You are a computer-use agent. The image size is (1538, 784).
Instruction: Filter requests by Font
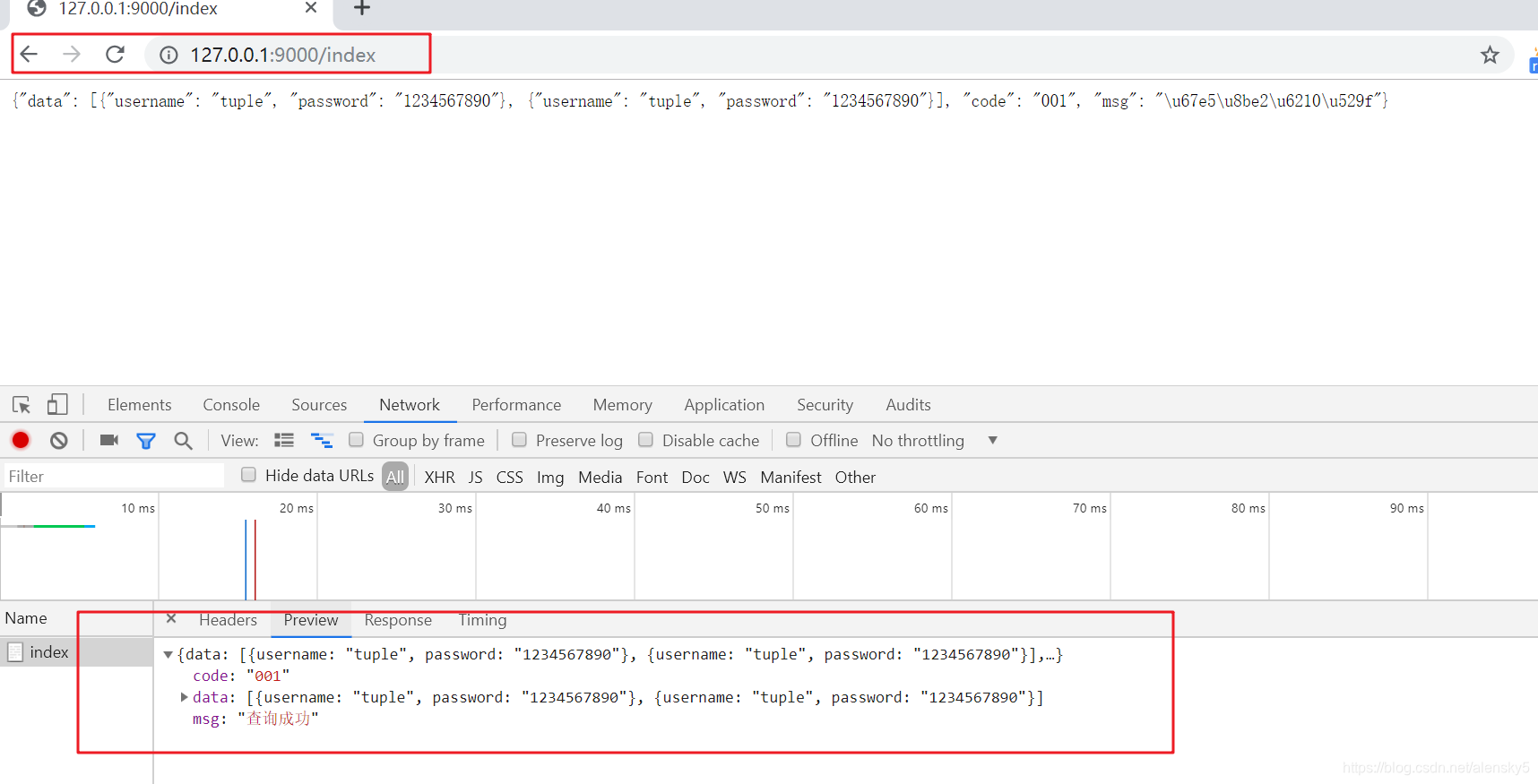click(x=652, y=478)
